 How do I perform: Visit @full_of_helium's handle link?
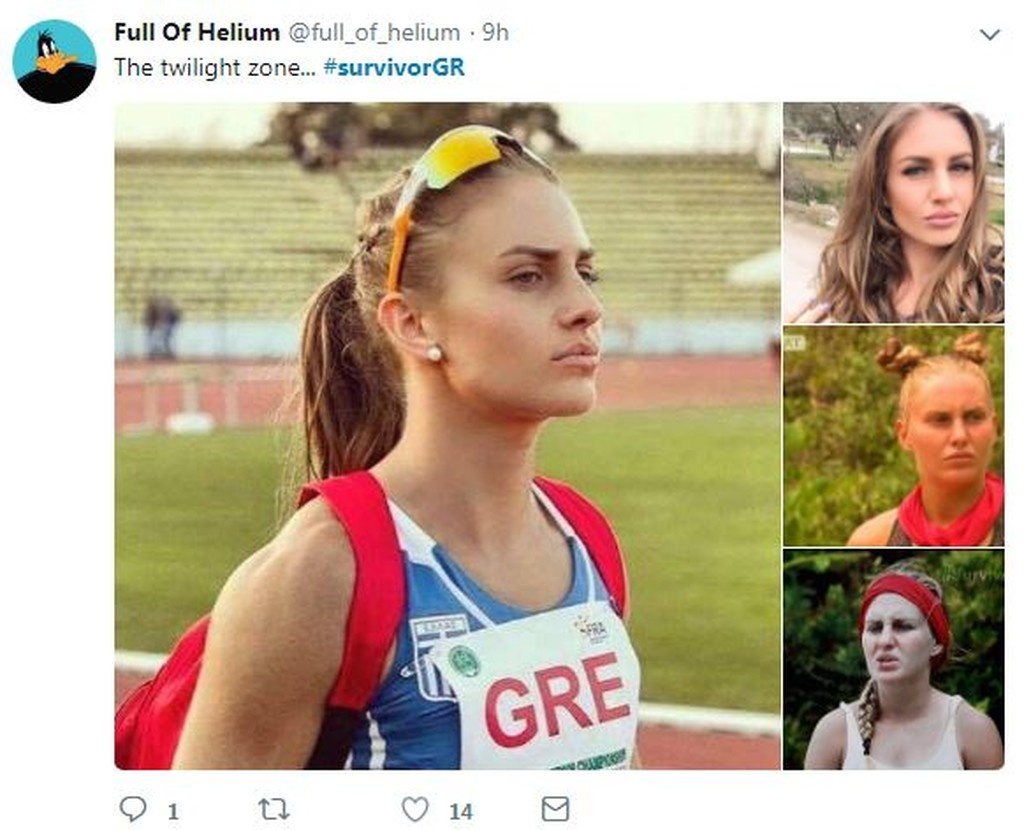[x=377, y=32]
